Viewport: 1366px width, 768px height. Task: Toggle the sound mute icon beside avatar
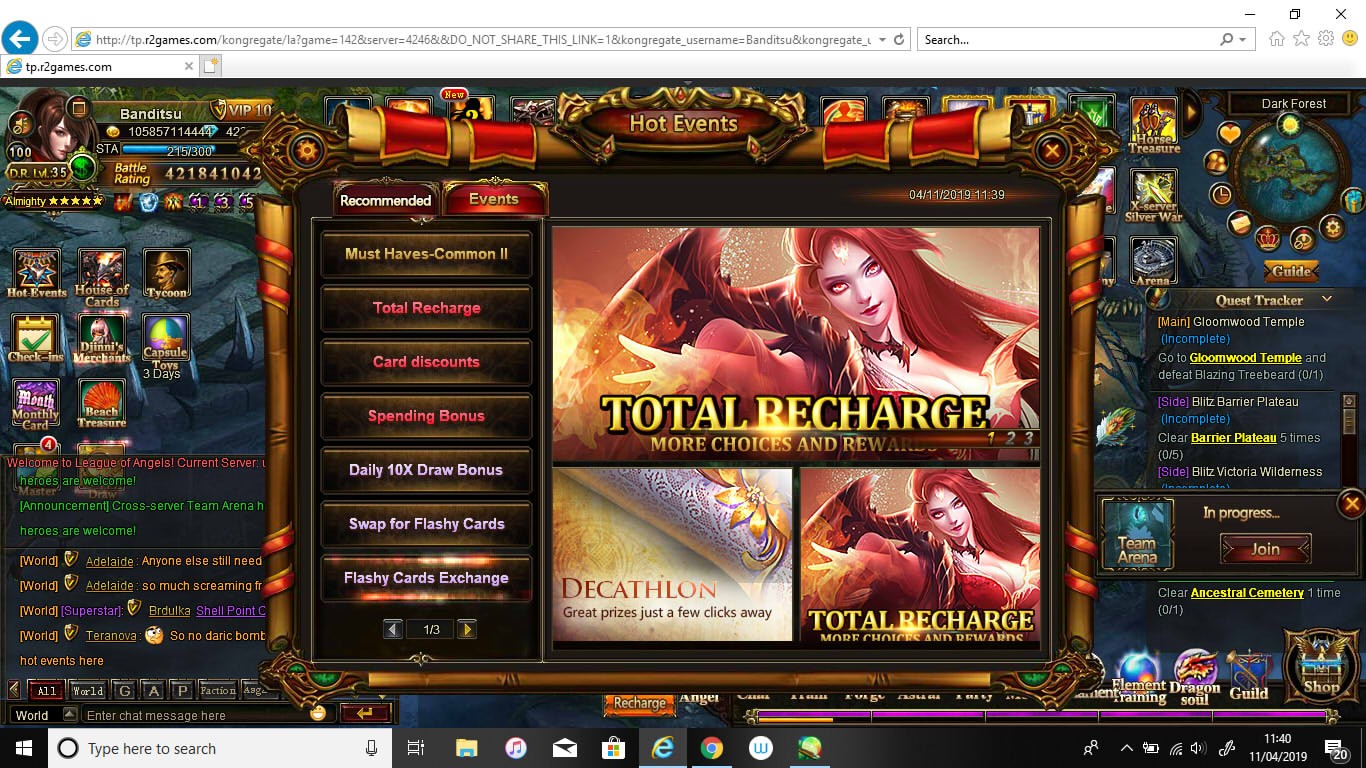click(19, 124)
